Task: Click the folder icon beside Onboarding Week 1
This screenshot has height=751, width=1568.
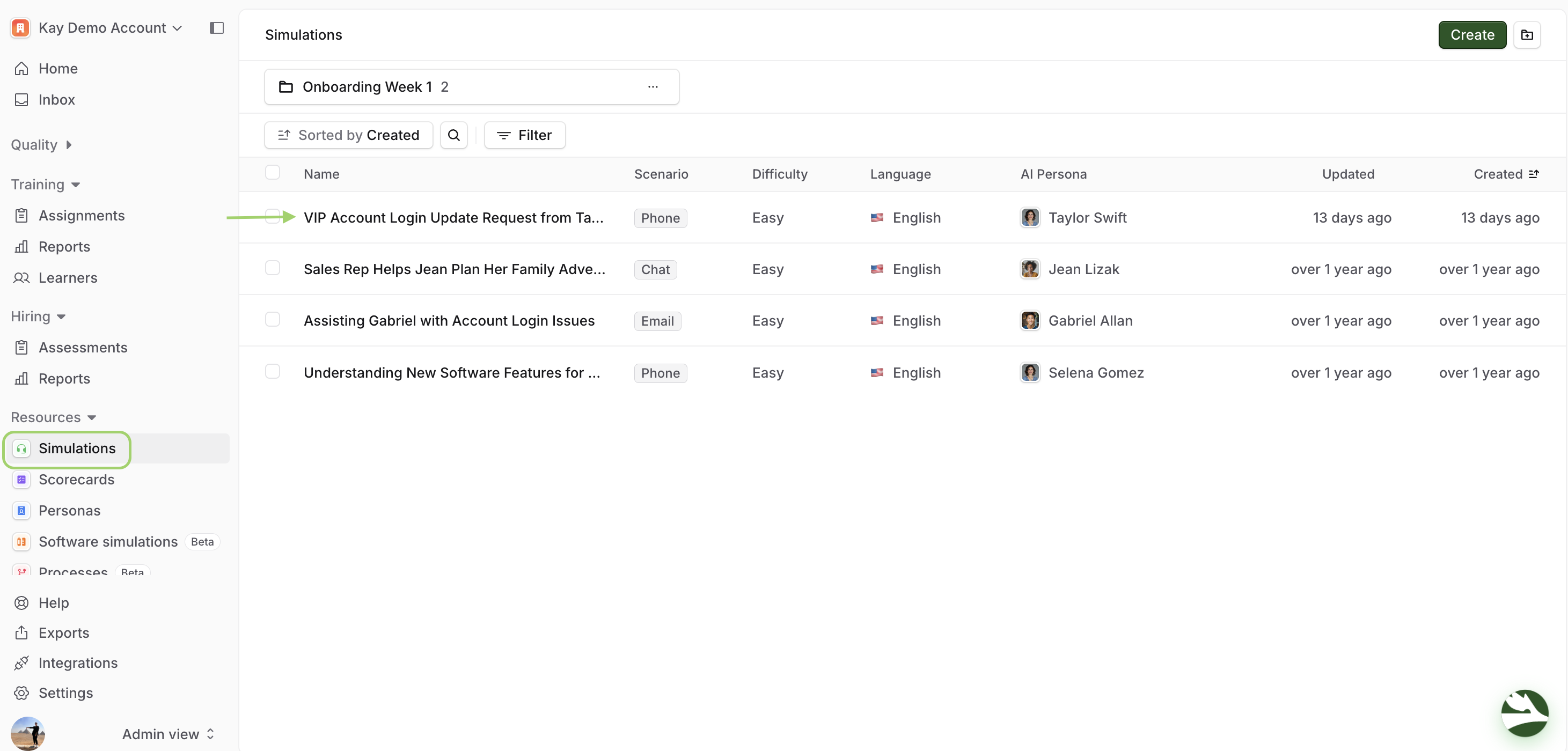Action: [285, 86]
